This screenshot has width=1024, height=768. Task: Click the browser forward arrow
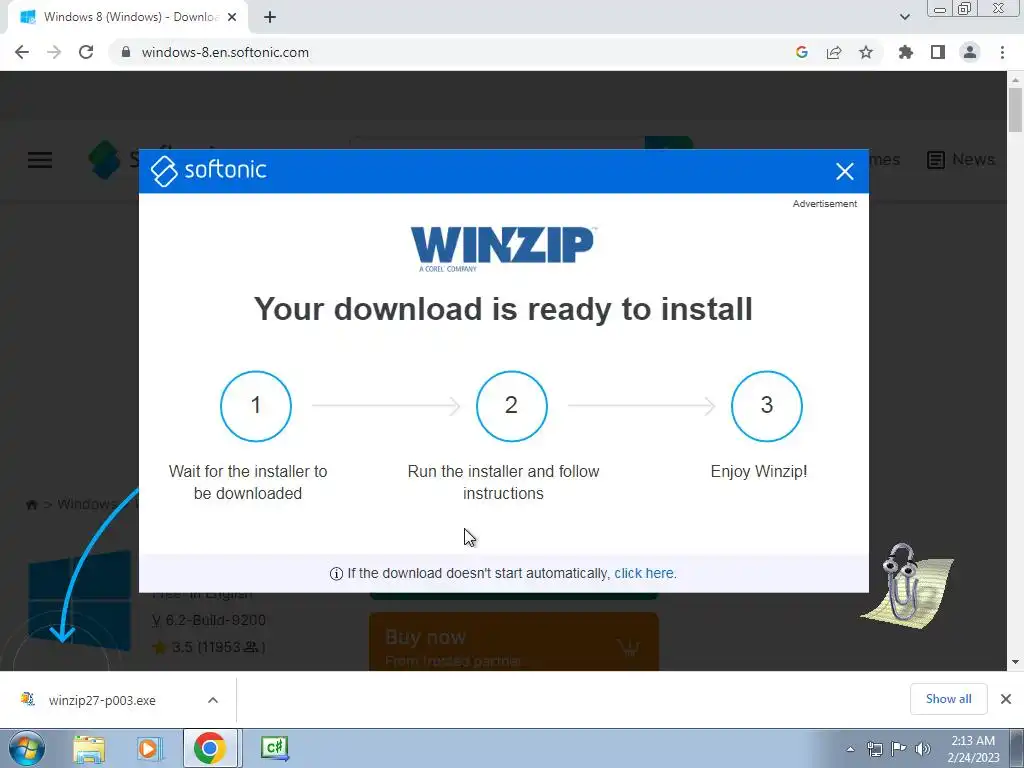54,52
